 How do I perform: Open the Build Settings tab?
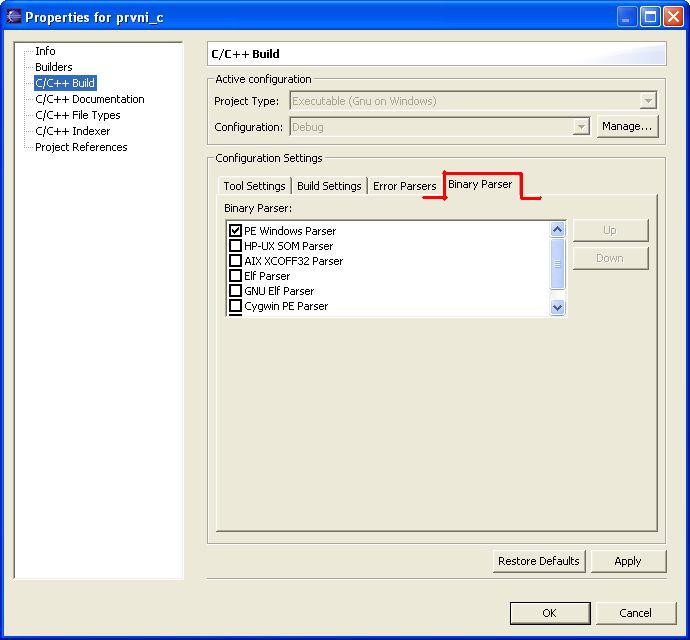tap(329, 186)
